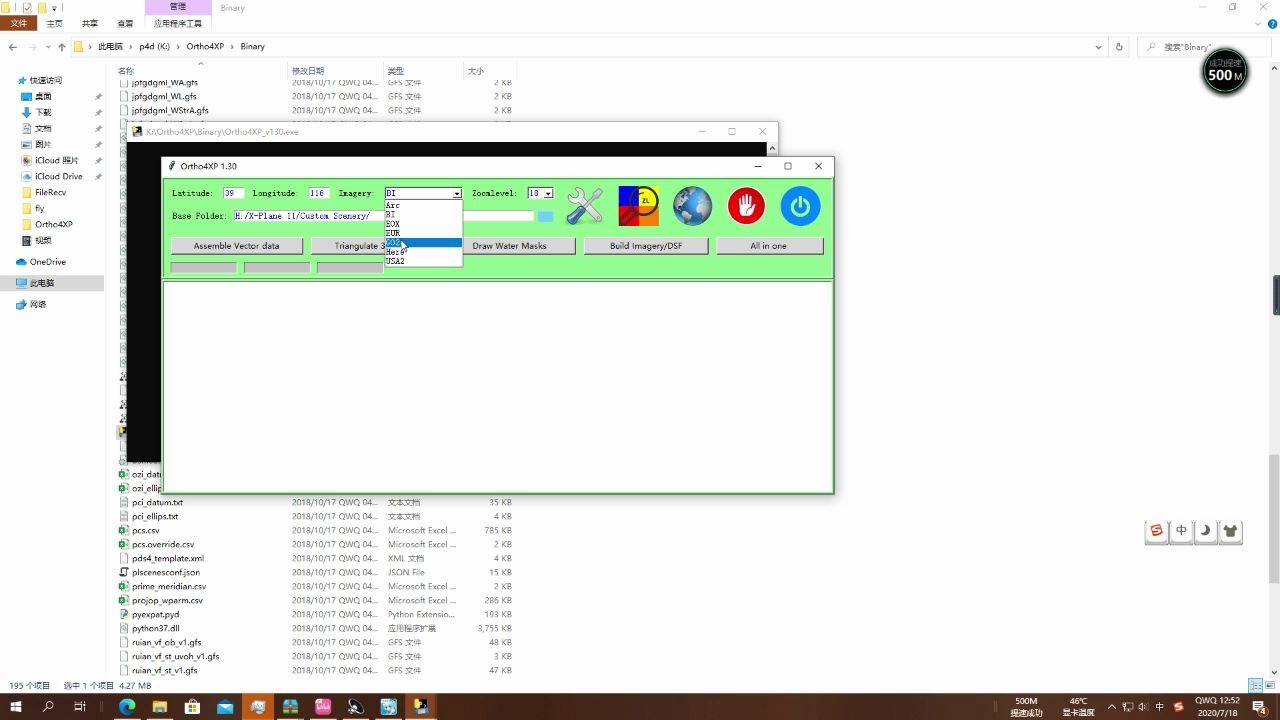Select file pcs.csv
Image resolution: width=1280 pixels, height=720 pixels.
(x=145, y=530)
